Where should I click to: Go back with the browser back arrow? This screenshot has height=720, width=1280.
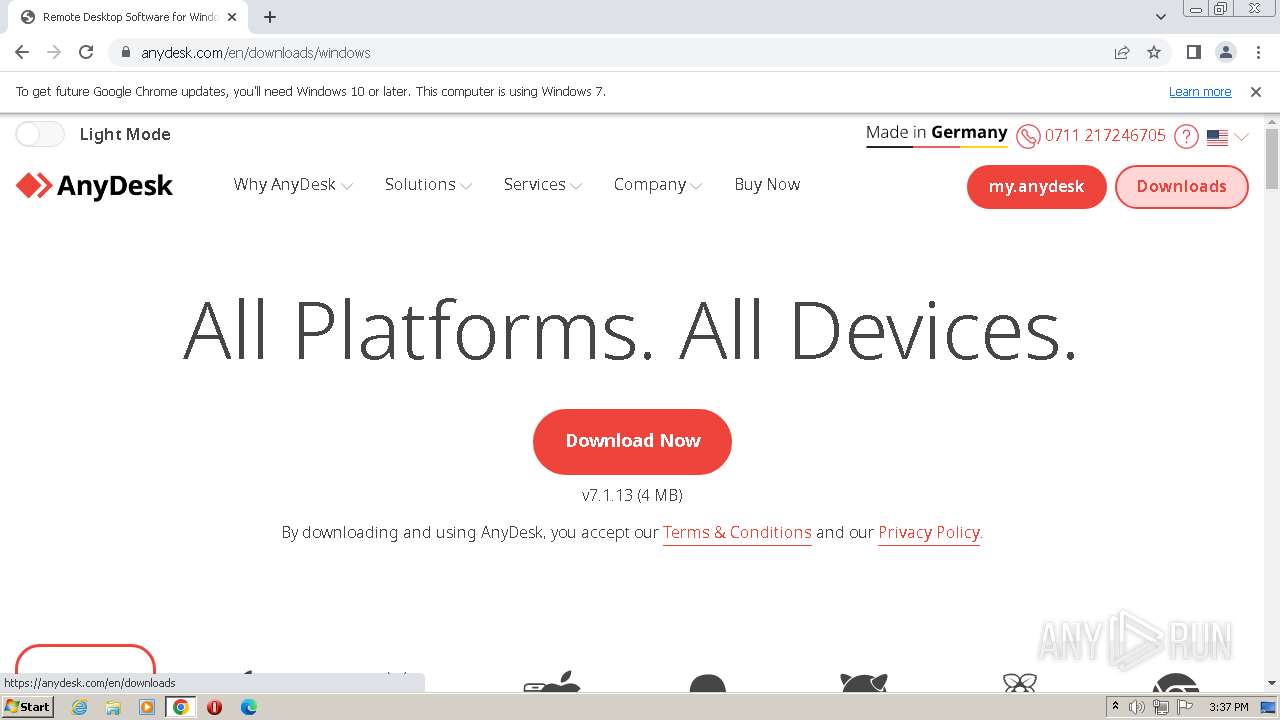pyautogui.click(x=22, y=52)
